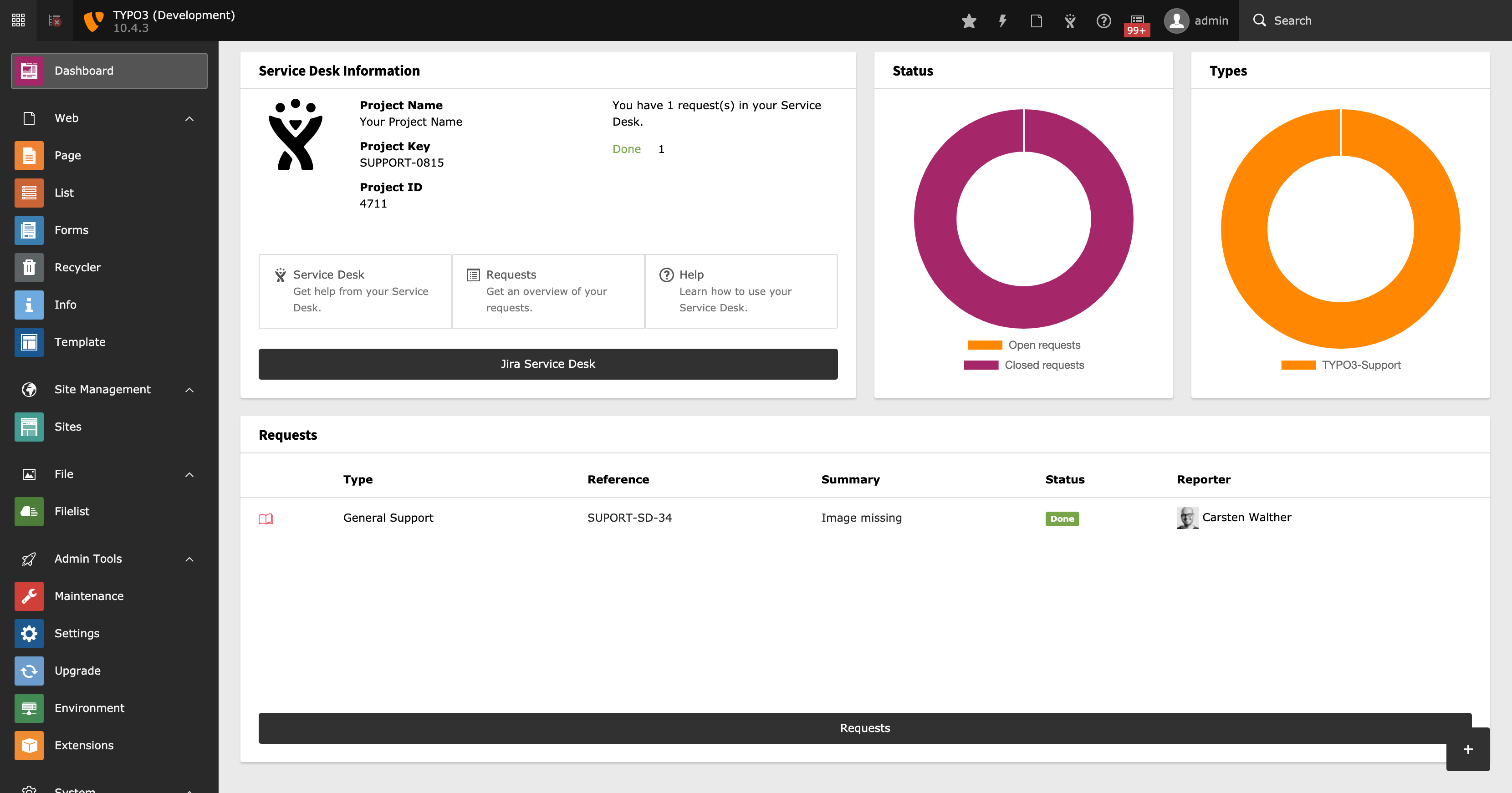1512x793 pixels.
Task: Open the module menu grid icon
Action: 18,20
